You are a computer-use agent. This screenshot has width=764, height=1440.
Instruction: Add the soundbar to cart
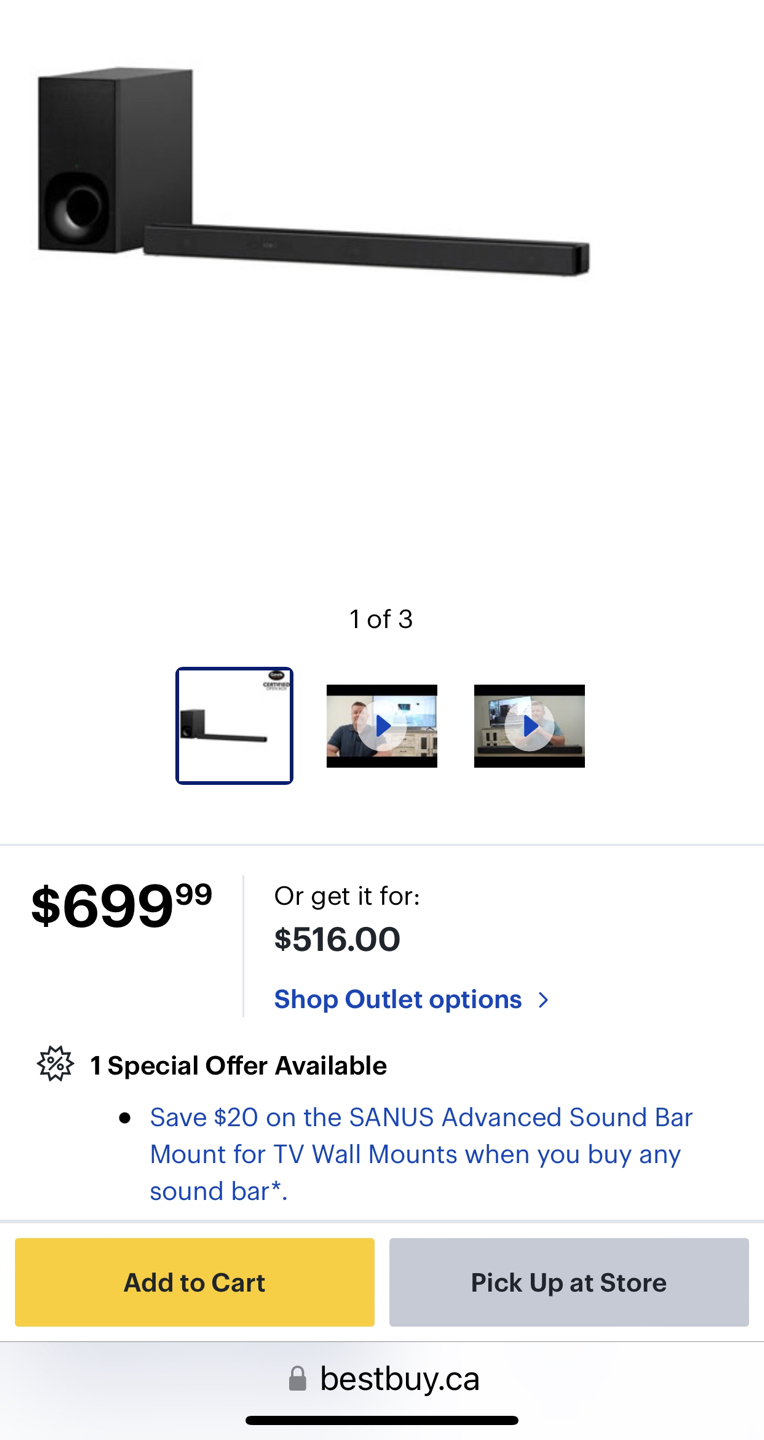195,1282
